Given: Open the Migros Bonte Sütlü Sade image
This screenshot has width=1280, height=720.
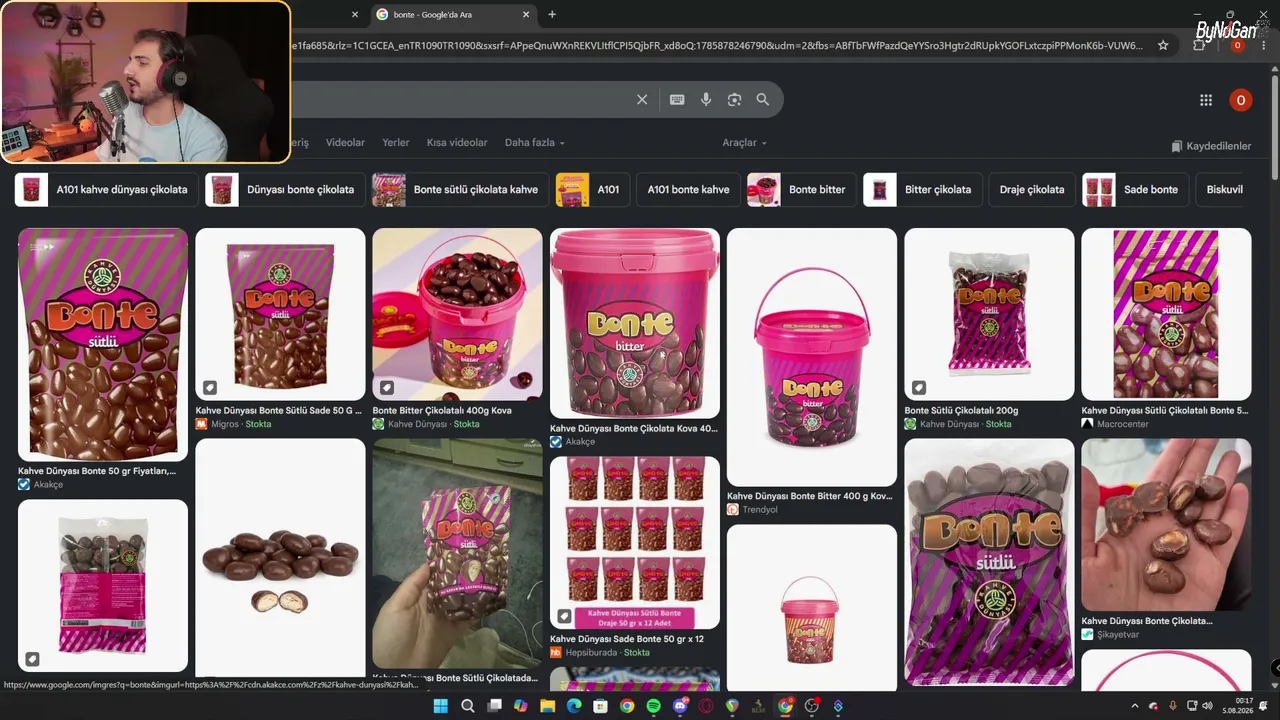Looking at the screenshot, I should (x=280, y=314).
